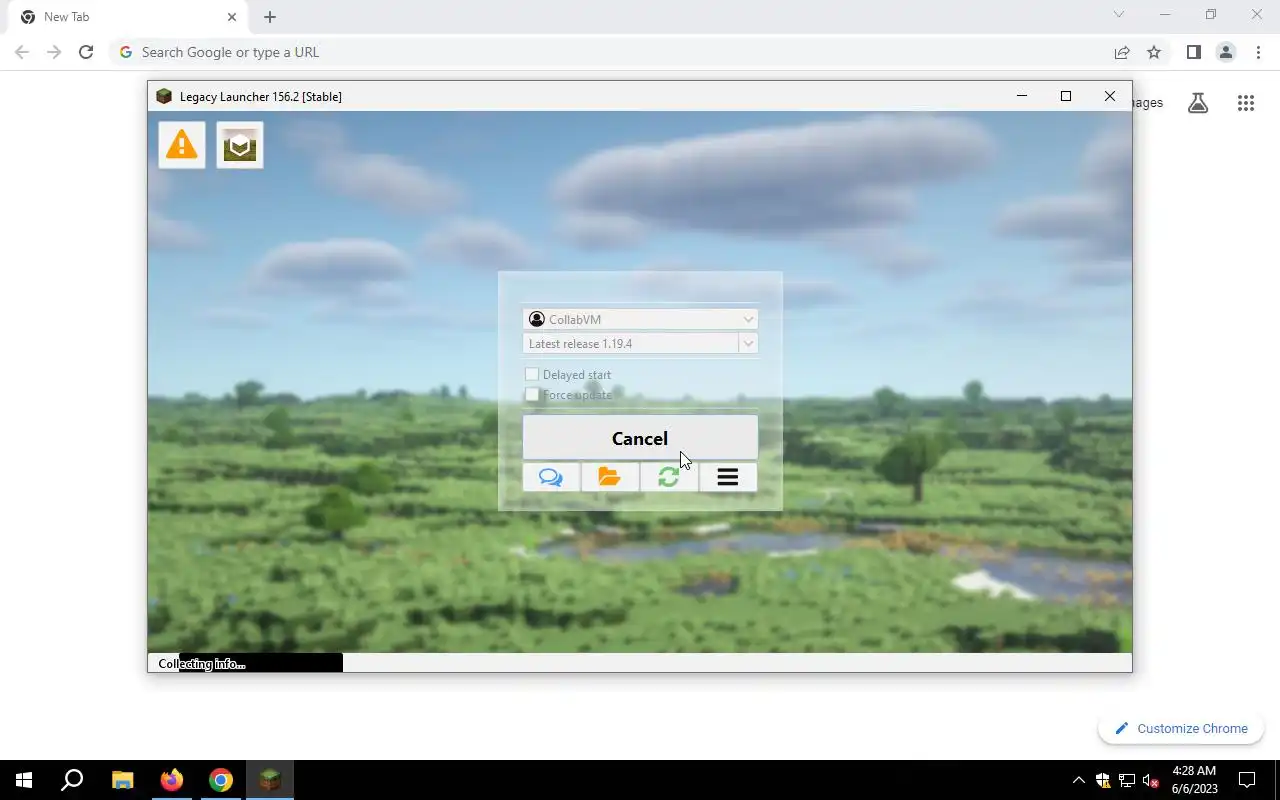Cancel the launch in progress
Viewport: 1280px width, 800px height.
coord(640,438)
